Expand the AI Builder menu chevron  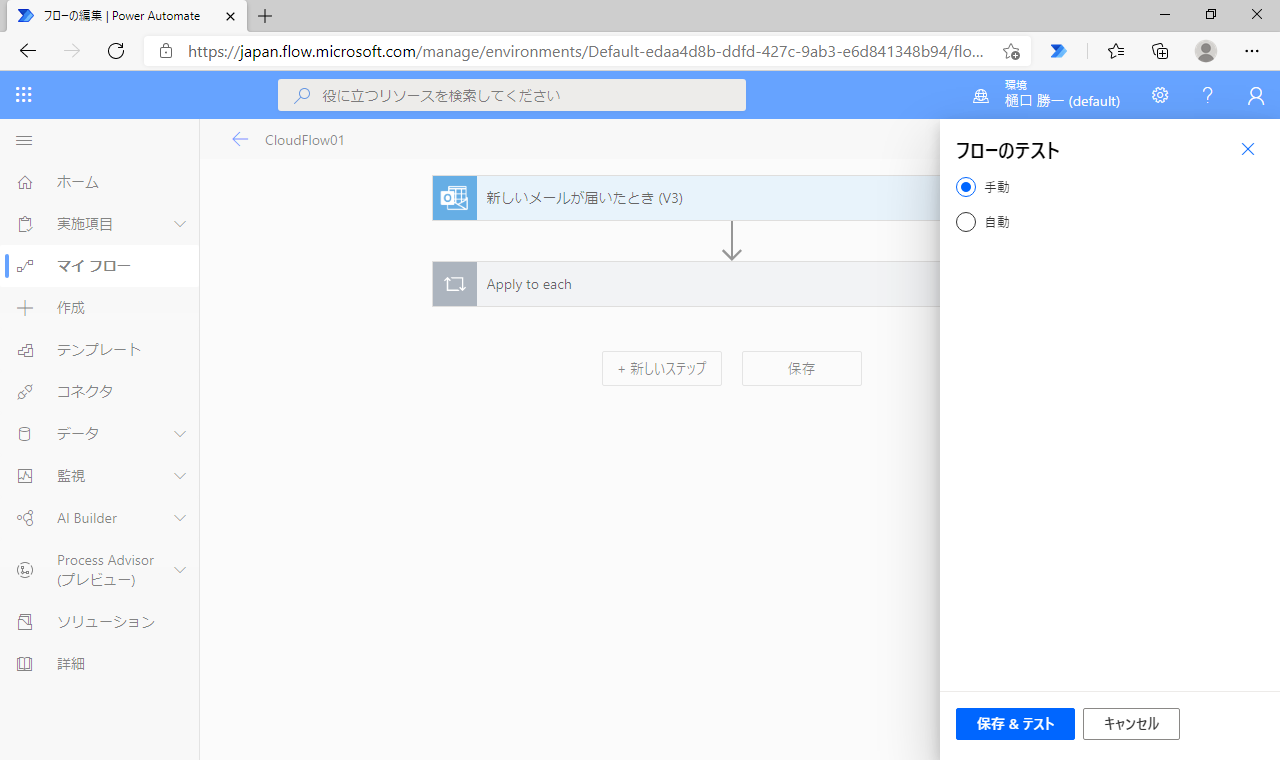coord(180,518)
